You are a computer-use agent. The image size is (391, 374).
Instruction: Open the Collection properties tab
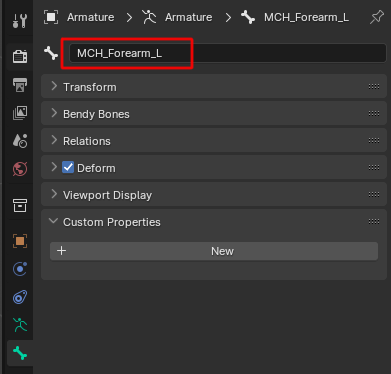coord(20,205)
